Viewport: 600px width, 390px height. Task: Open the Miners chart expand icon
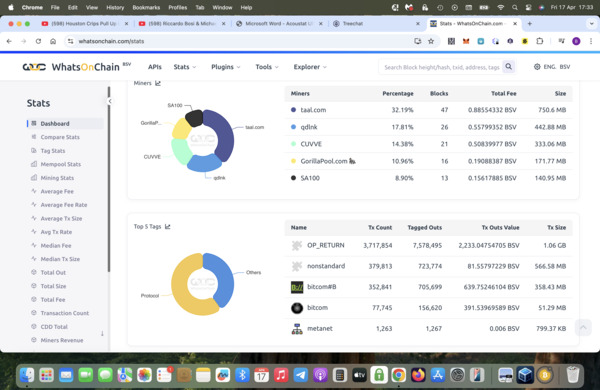[158, 83]
